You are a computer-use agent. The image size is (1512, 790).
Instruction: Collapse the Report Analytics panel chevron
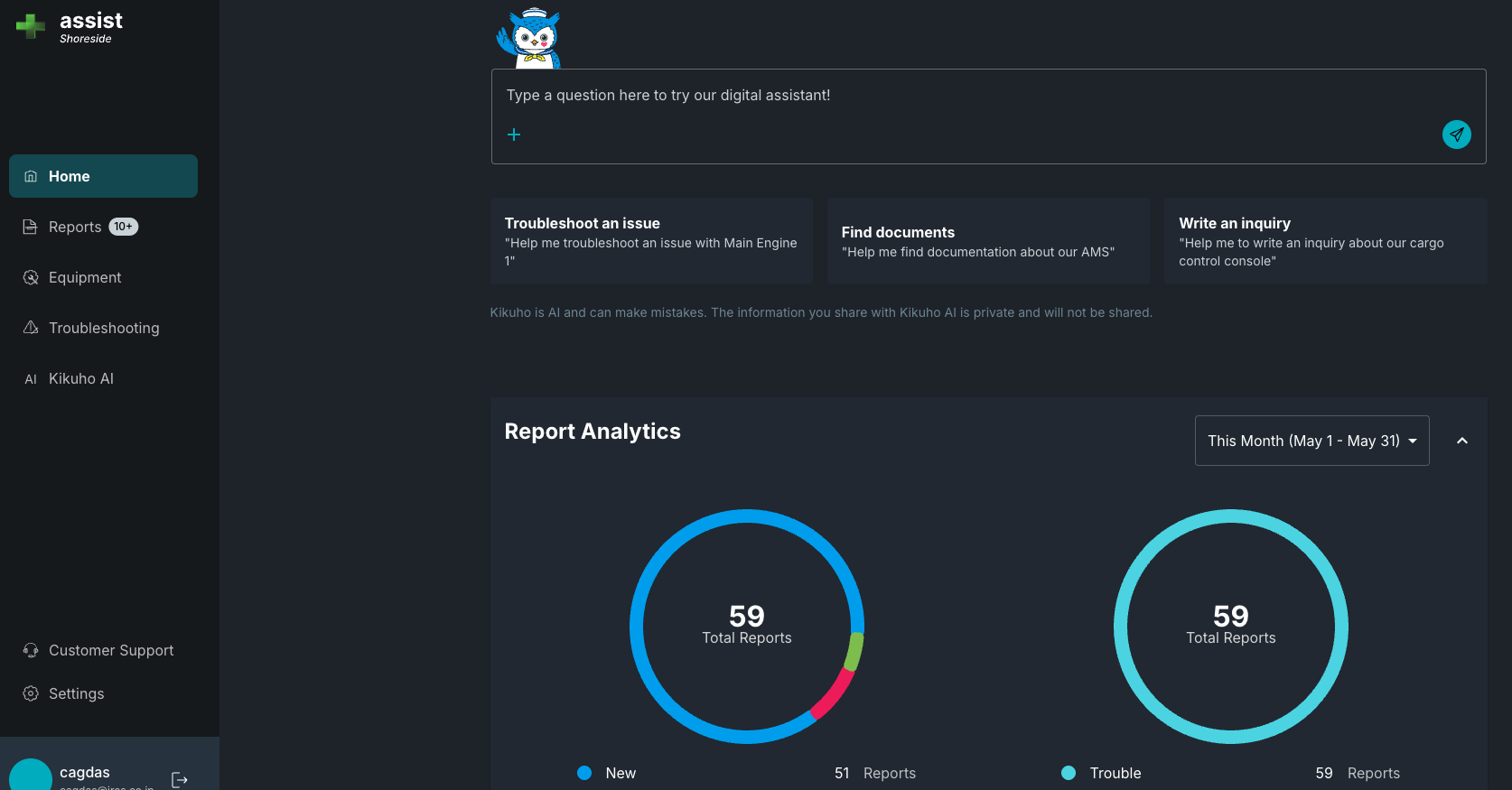click(x=1462, y=441)
